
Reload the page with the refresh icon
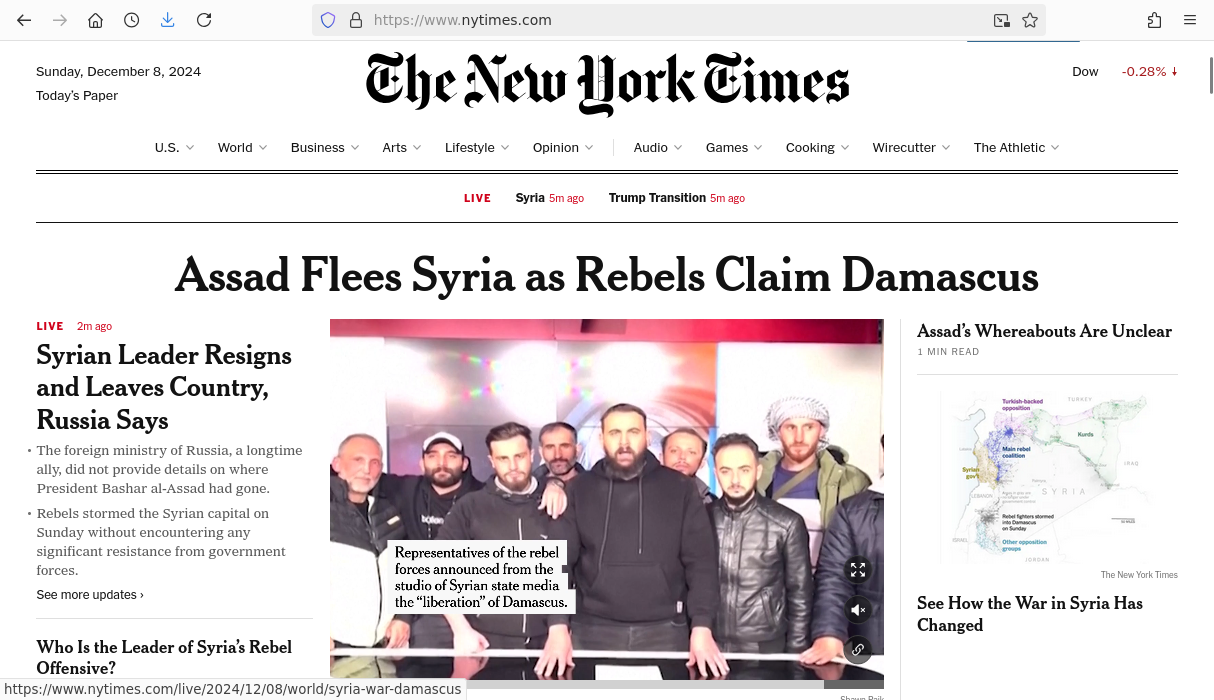click(204, 20)
